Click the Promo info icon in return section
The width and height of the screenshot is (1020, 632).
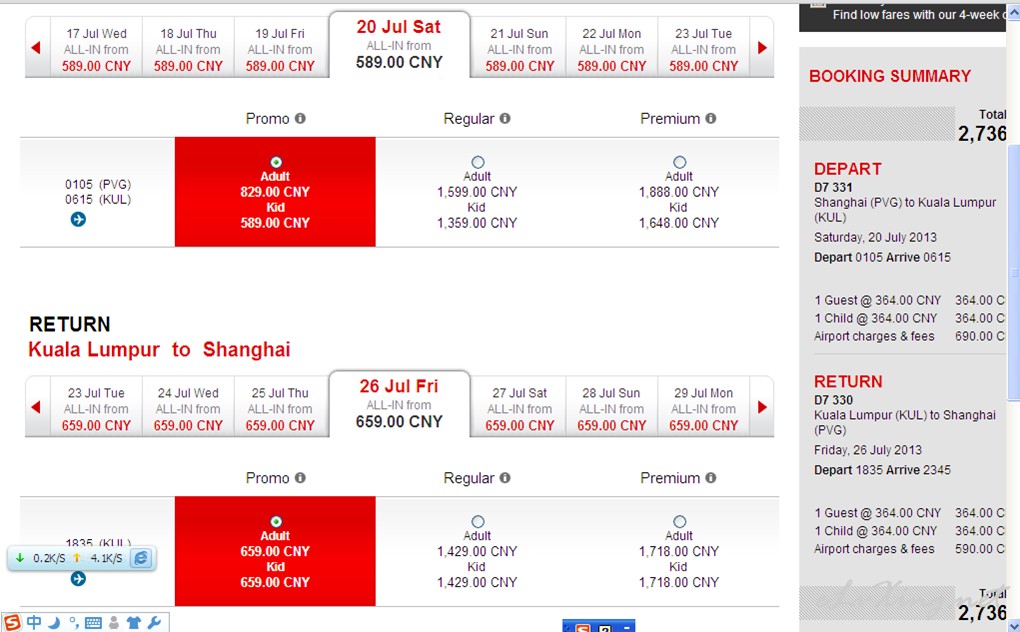300,478
